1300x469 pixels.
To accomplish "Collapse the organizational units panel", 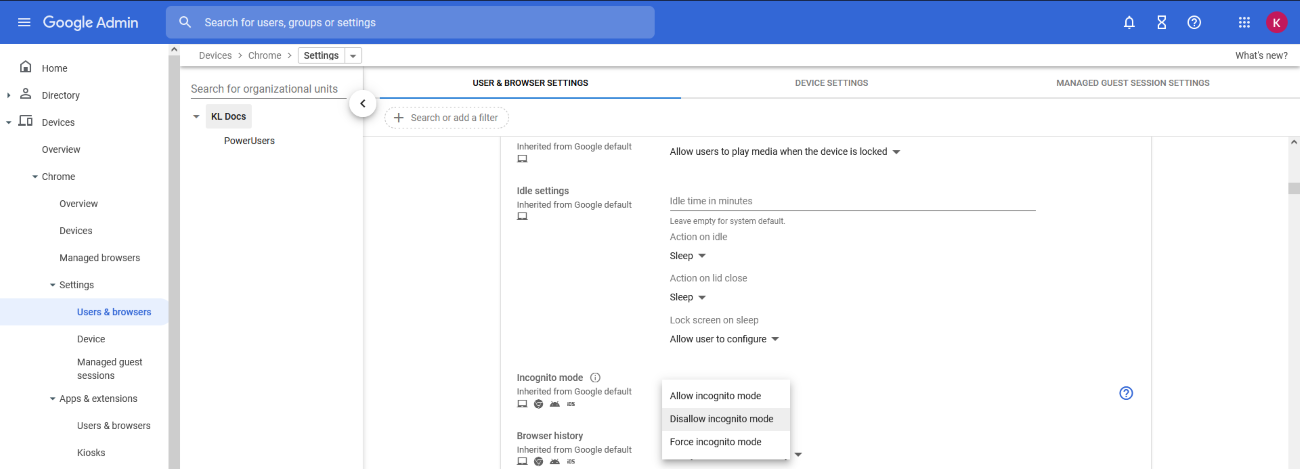I will [x=362, y=103].
